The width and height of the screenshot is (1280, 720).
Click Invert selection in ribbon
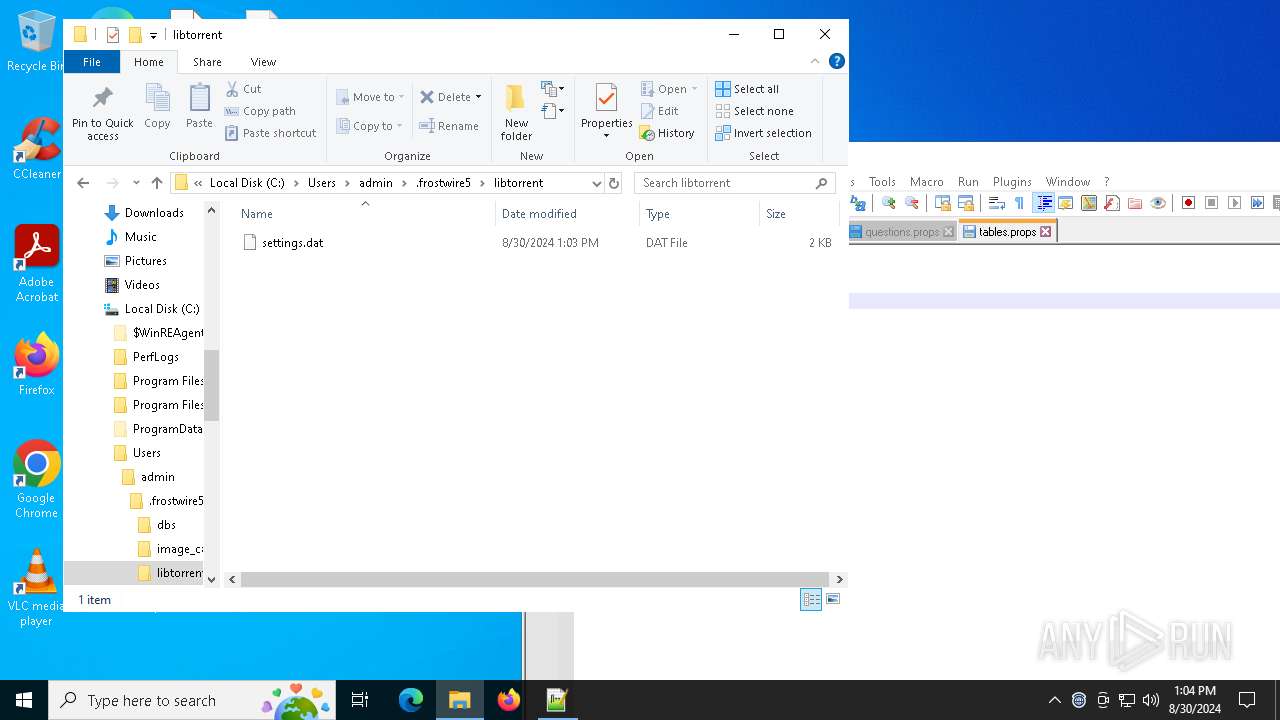click(763, 133)
